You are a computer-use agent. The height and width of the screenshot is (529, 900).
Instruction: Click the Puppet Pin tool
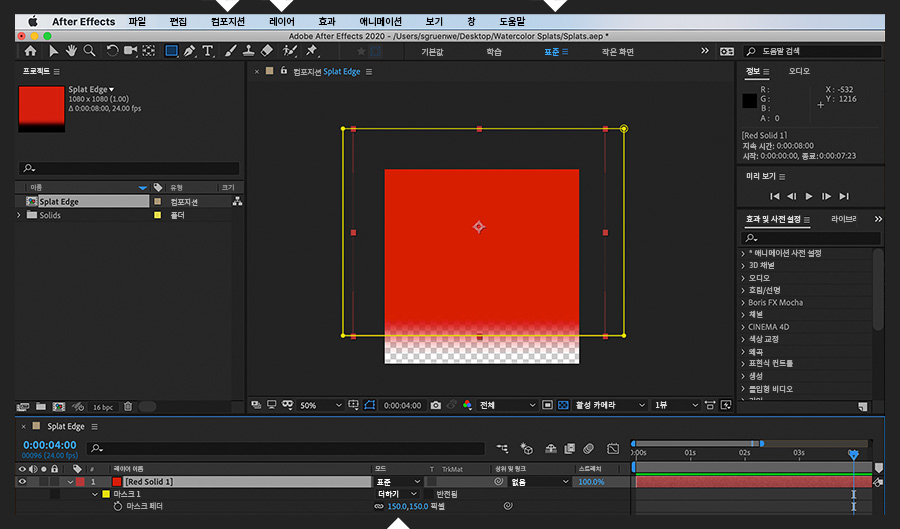pos(311,51)
